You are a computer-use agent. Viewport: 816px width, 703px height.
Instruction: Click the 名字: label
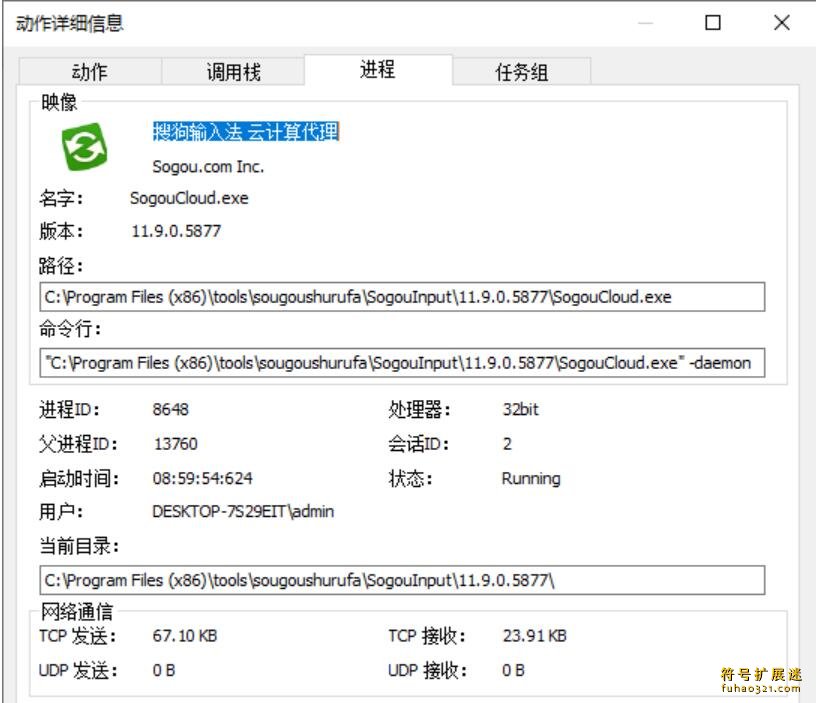tap(61, 198)
